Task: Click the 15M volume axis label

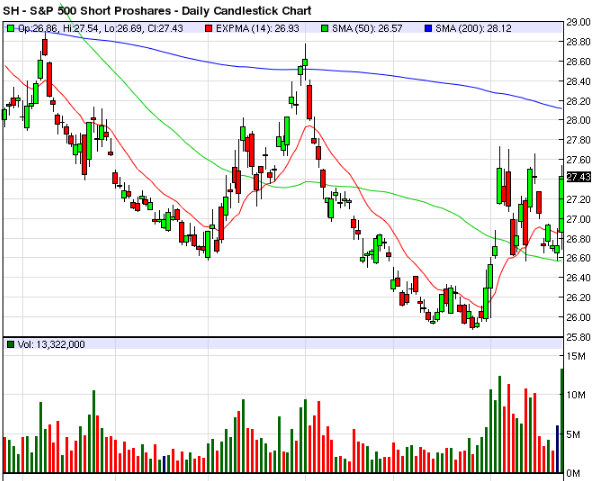Action: pos(576,356)
